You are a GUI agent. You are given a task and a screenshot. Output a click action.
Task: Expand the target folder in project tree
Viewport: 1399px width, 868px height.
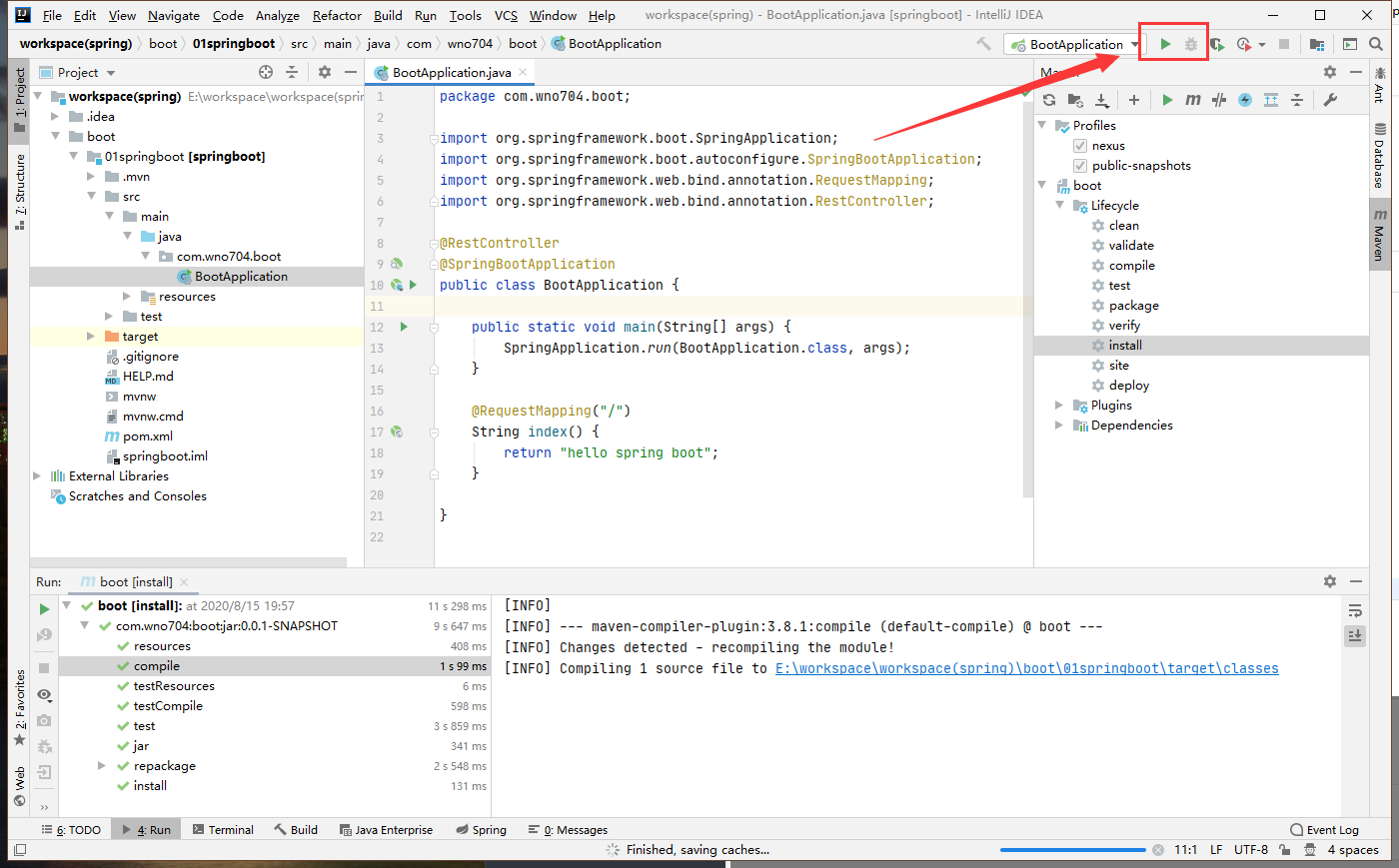91,337
